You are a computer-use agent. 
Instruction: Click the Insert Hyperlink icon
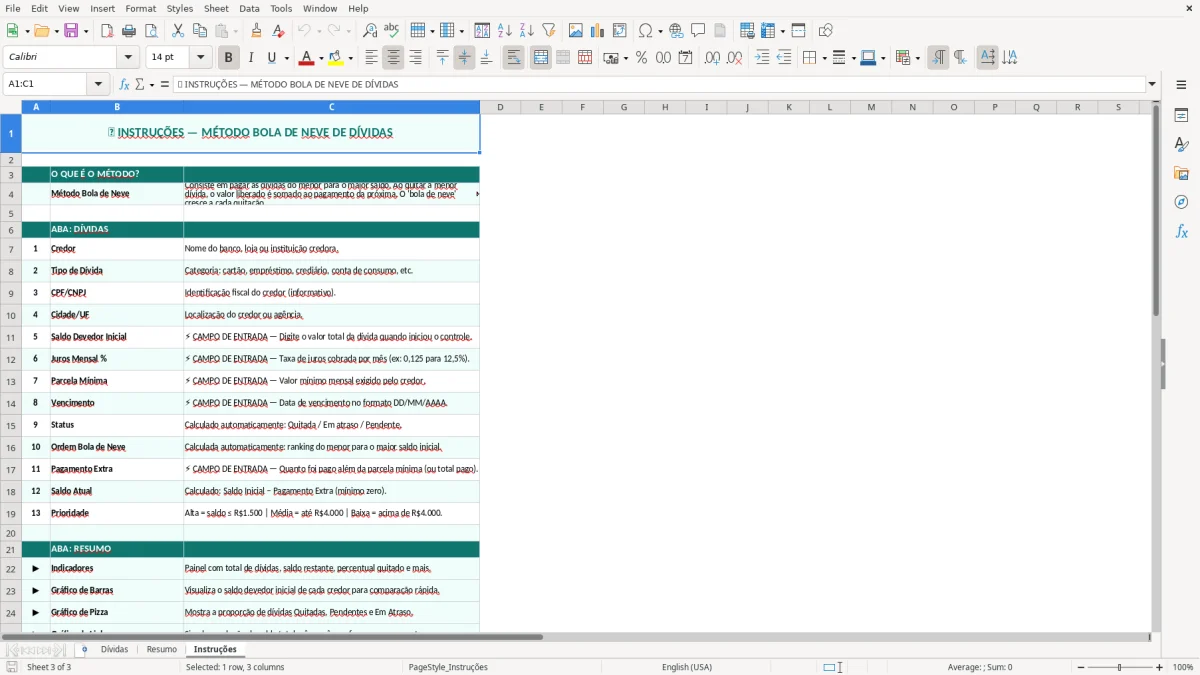676,31
